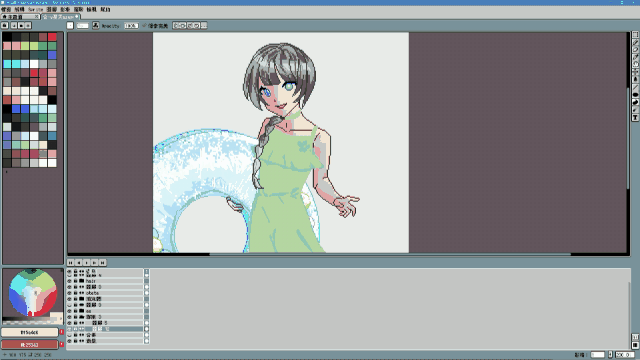The image size is (640, 360).
Task: Select the eyedropper tool
Action: [635, 57]
